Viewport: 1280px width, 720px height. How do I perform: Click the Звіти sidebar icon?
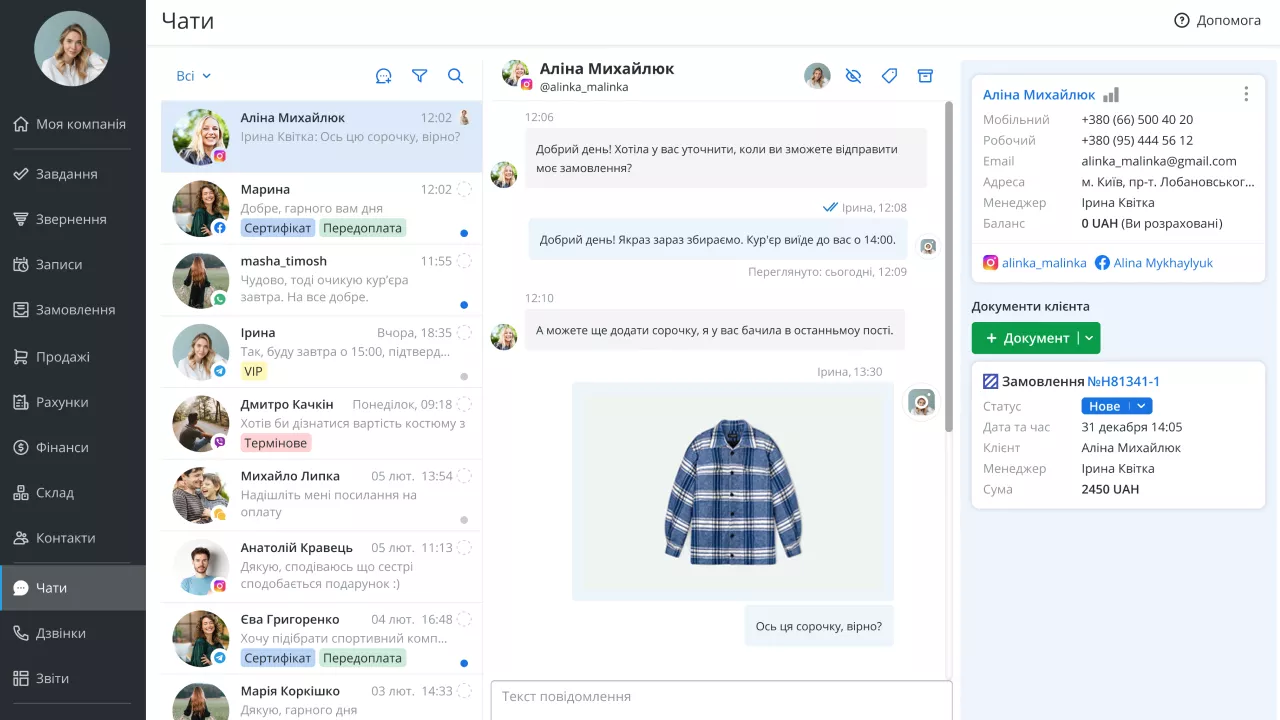point(21,679)
